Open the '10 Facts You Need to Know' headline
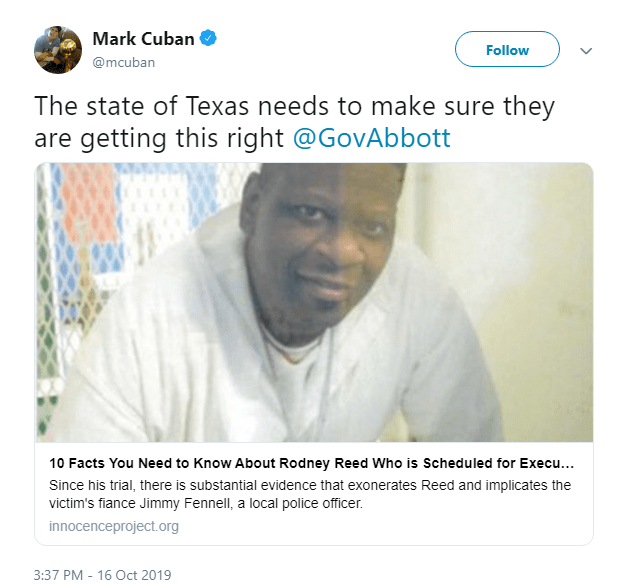 tap(312, 463)
